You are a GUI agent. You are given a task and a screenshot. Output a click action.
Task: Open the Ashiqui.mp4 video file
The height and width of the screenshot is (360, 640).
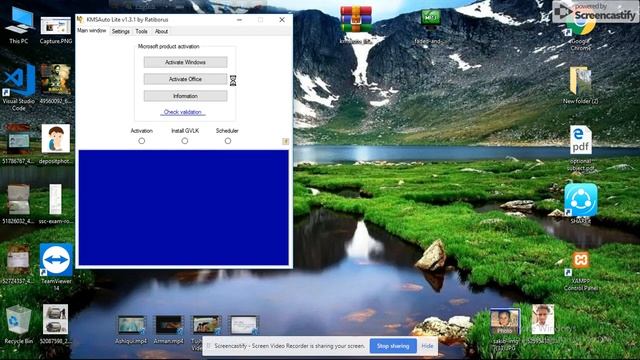pos(131,330)
